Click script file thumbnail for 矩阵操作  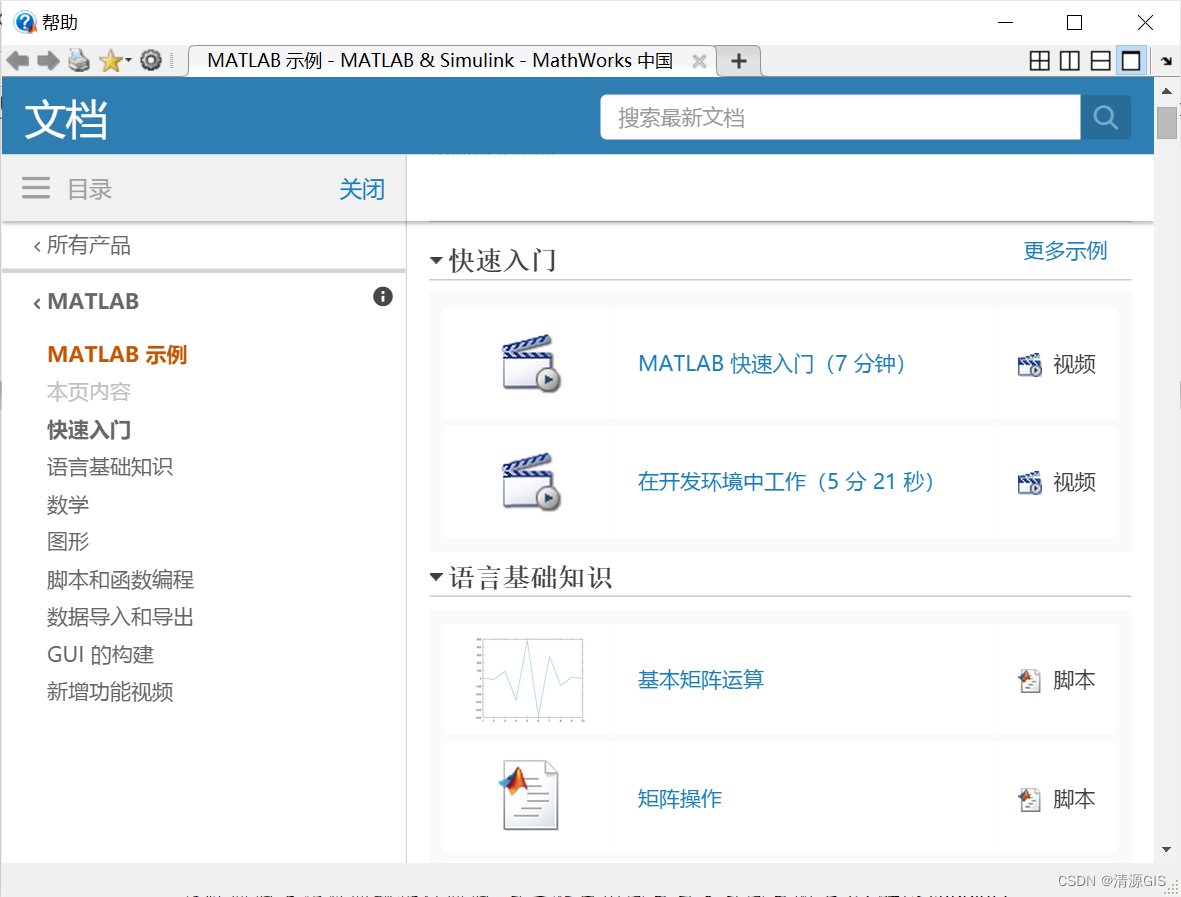(x=529, y=797)
